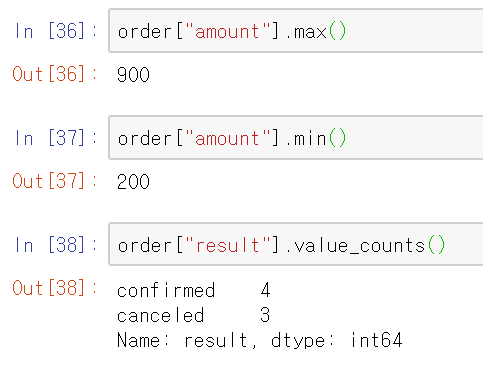Click the 'confirmed' row in the output
483x366 pixels.
194,290
